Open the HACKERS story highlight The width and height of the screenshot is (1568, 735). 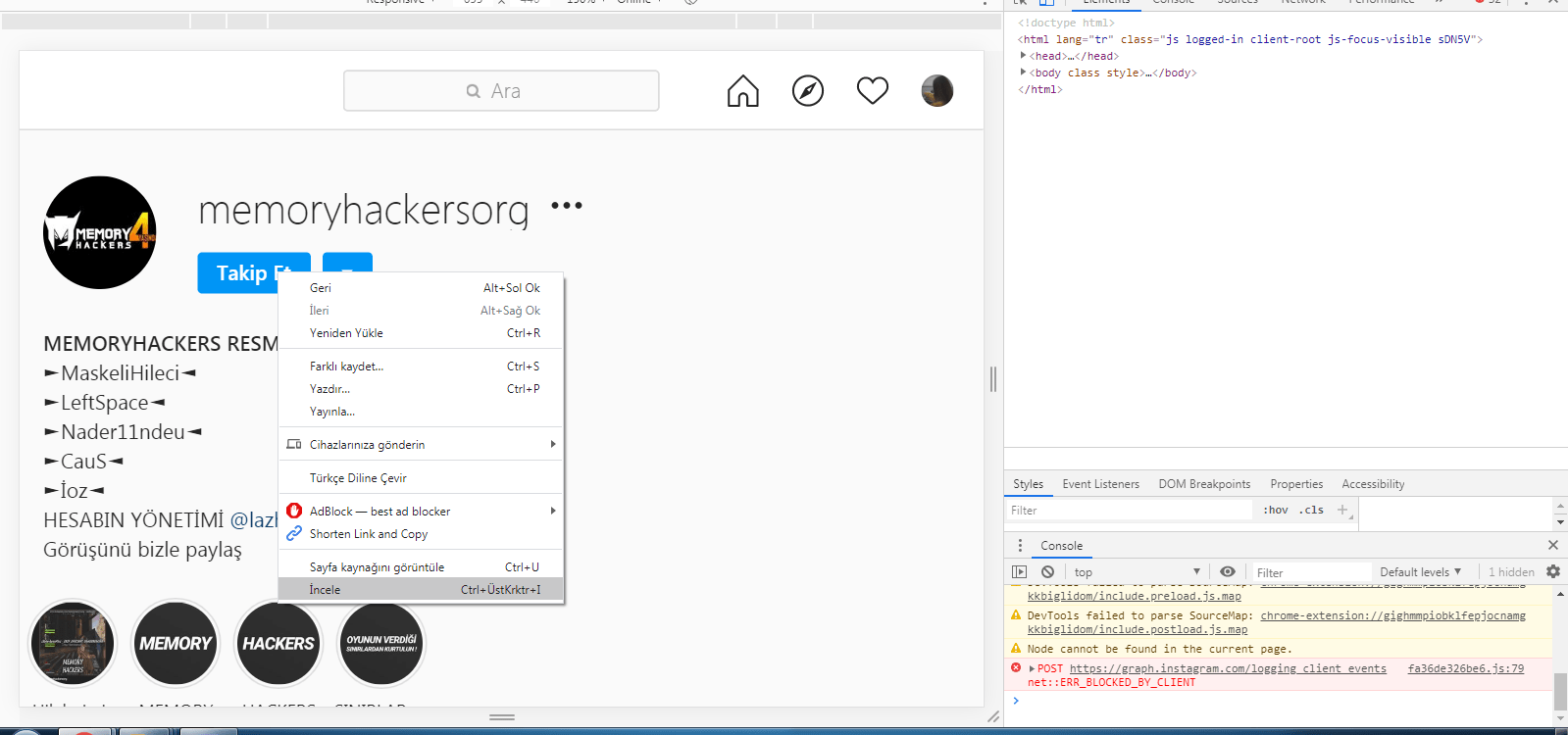point(278,644)
